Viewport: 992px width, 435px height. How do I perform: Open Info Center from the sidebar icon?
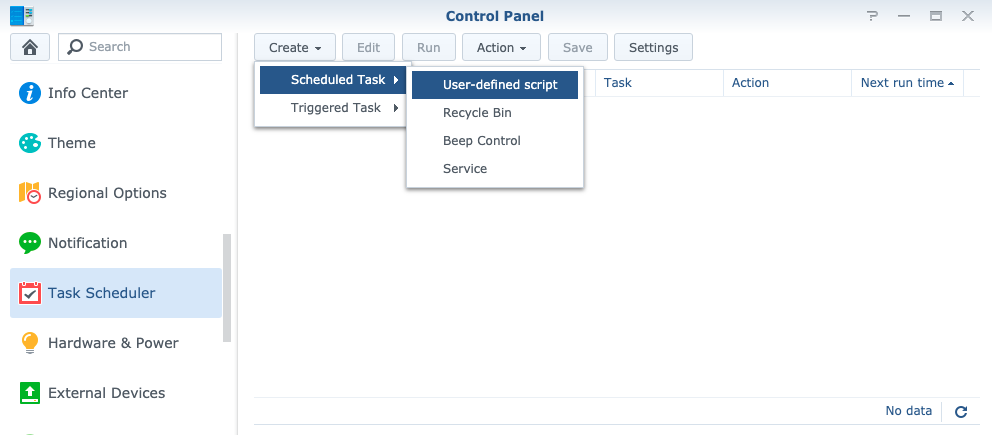[30, 93]
